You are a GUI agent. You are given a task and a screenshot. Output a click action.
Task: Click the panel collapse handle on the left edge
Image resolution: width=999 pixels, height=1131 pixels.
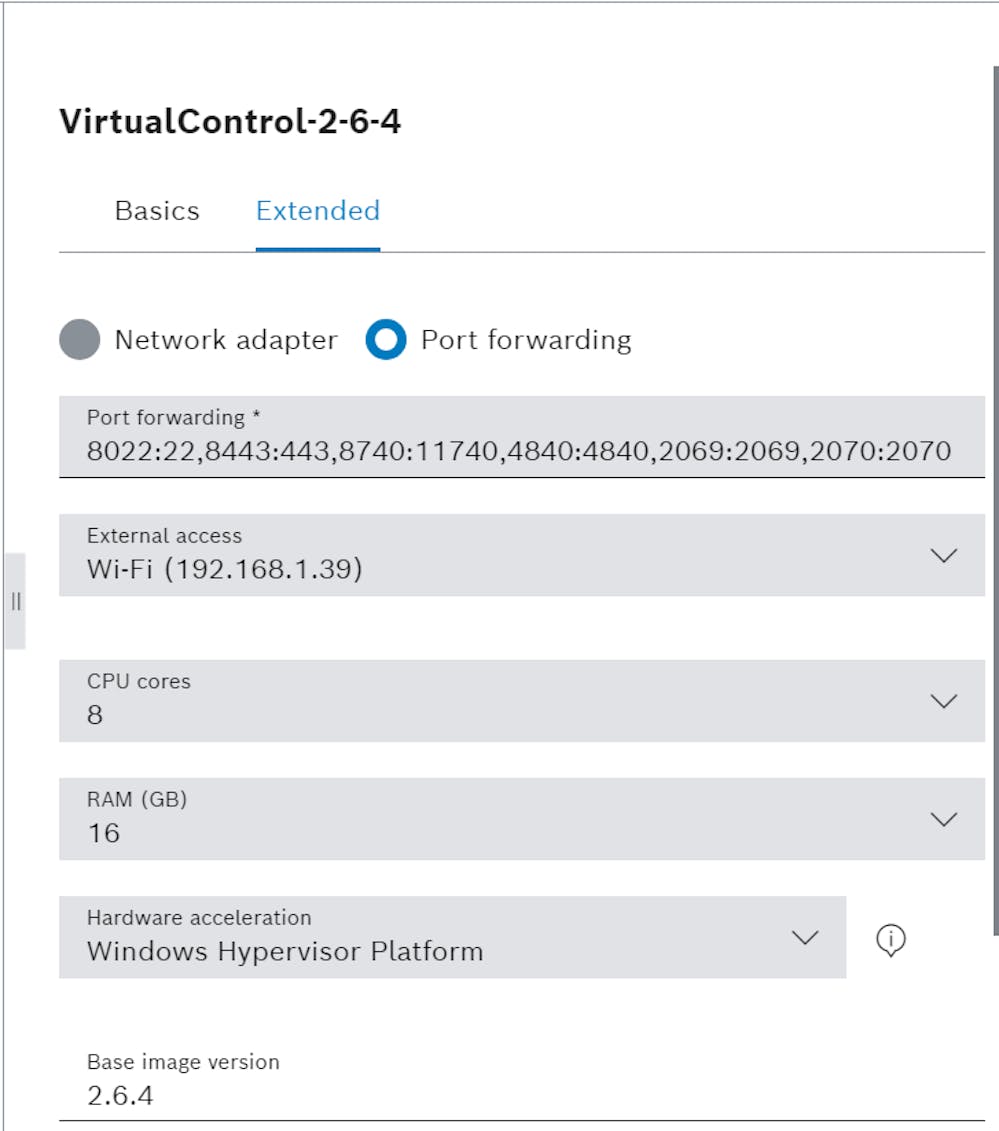(16, 601)
